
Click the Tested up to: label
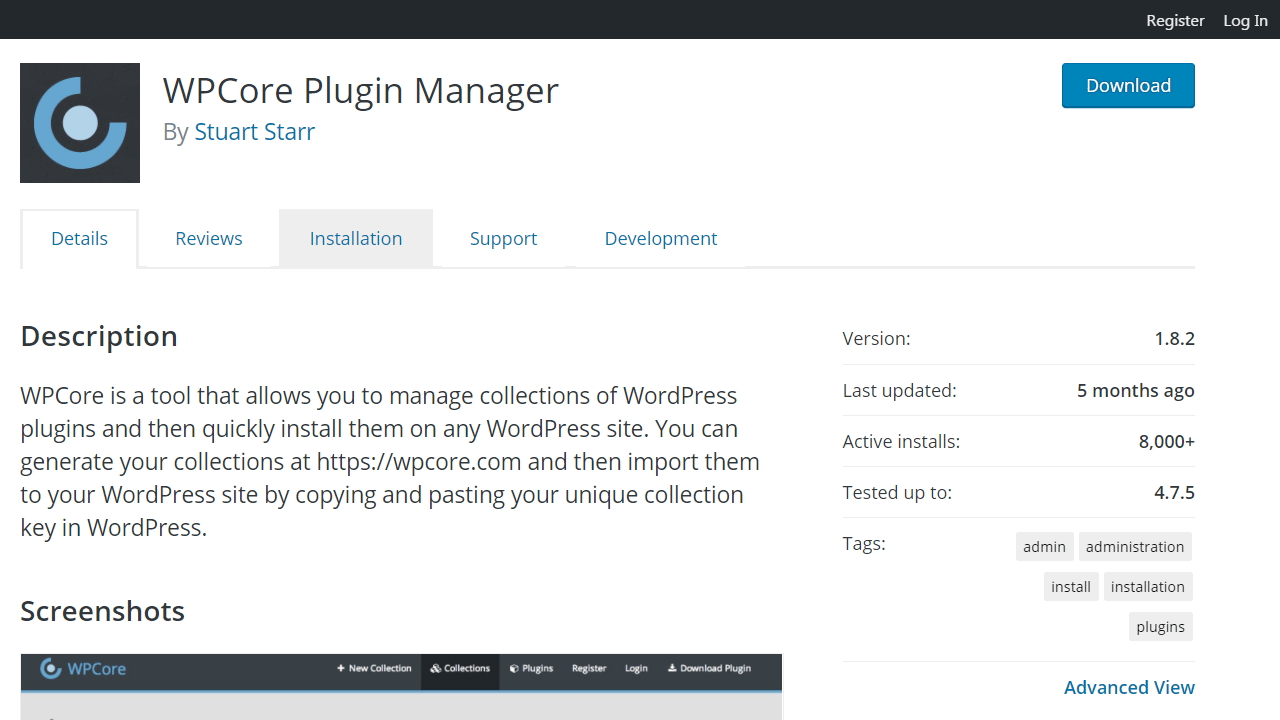[897, 492]
